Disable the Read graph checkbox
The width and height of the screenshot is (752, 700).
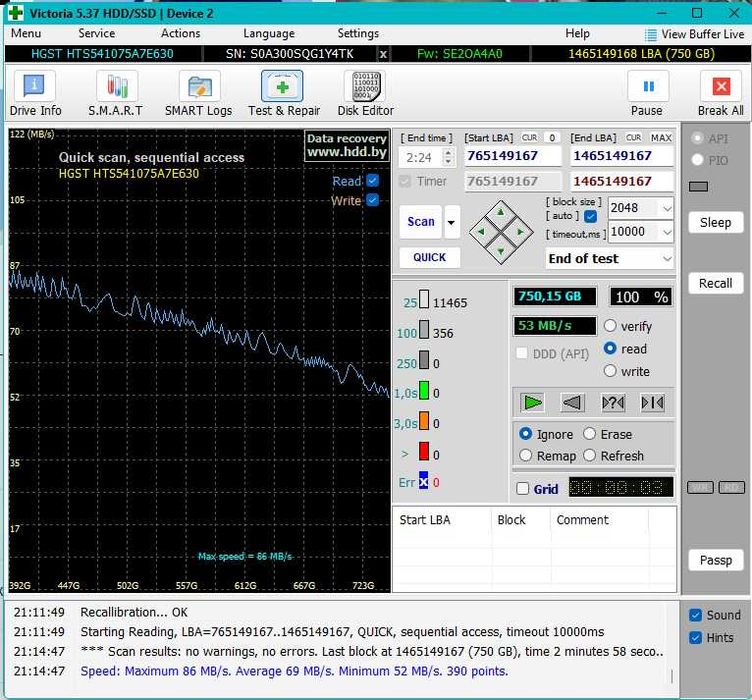click(373, 181)
